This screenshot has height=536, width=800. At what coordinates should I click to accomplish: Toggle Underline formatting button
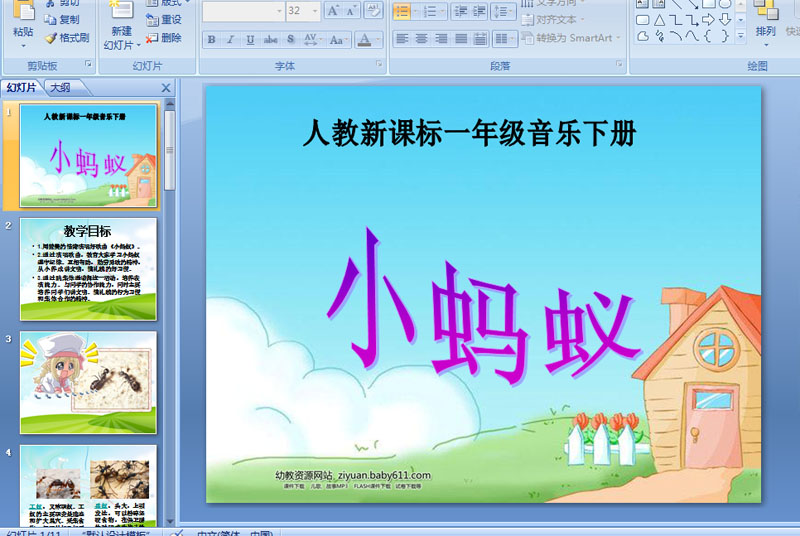click(x=250, y=40)
